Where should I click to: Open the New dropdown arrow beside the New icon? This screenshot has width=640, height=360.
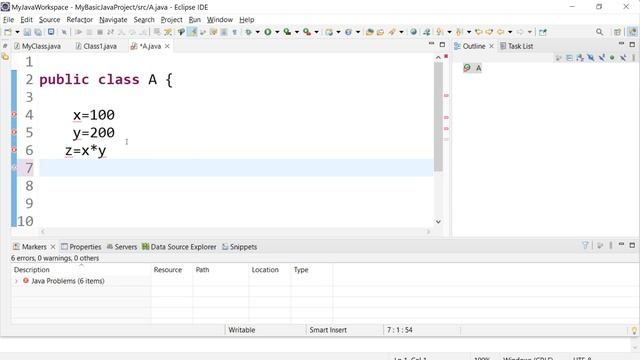pyautogui.click(x=17, y=32)
